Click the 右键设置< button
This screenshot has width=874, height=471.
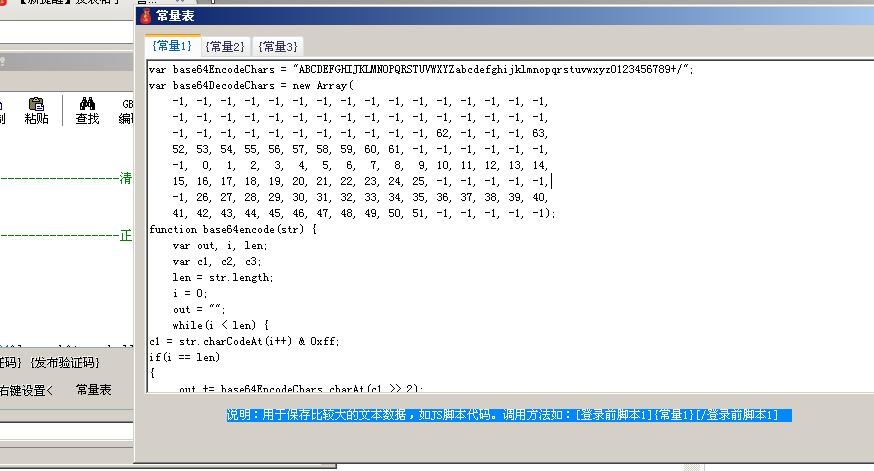tap(27, 390)
